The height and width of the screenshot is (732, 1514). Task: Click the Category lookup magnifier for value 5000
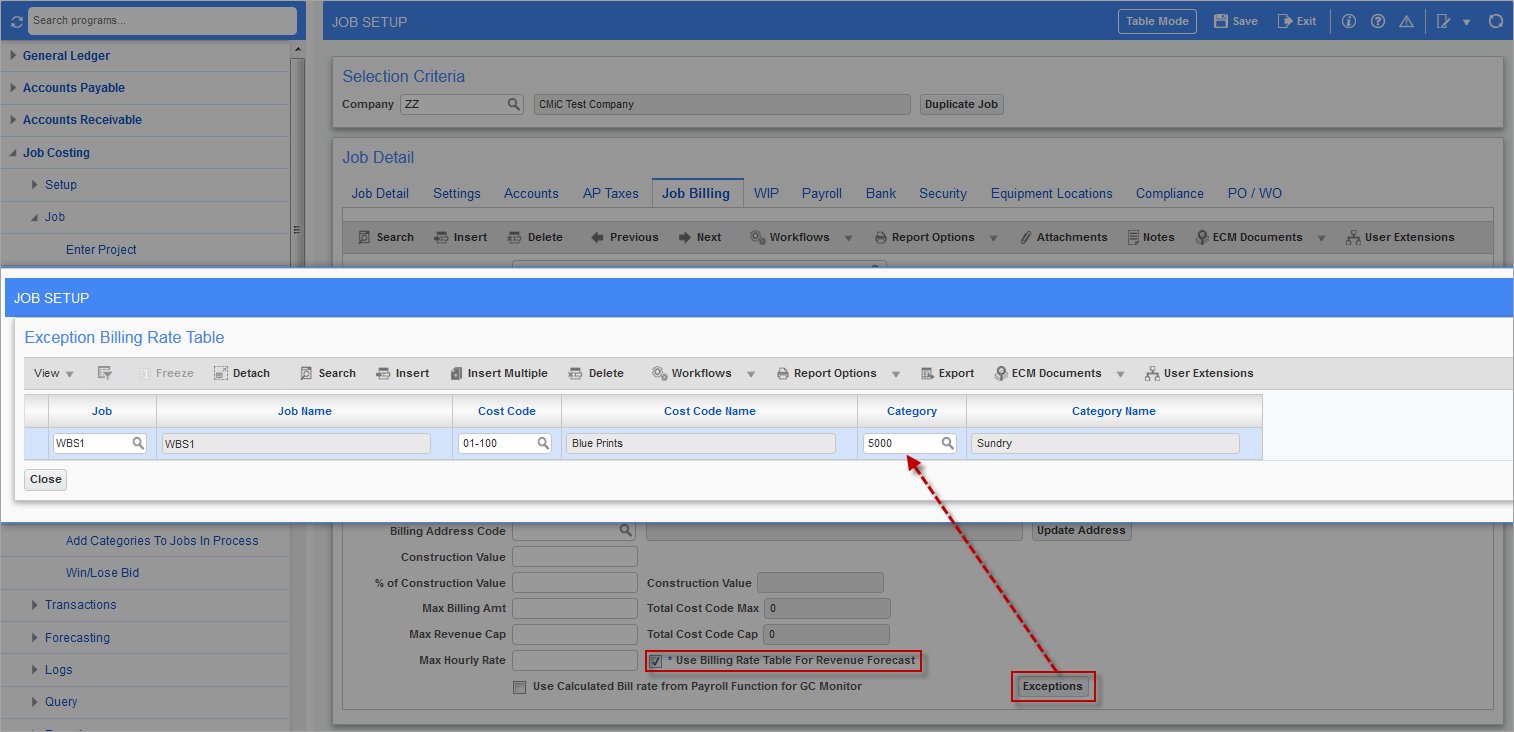[x=947, y=443]
